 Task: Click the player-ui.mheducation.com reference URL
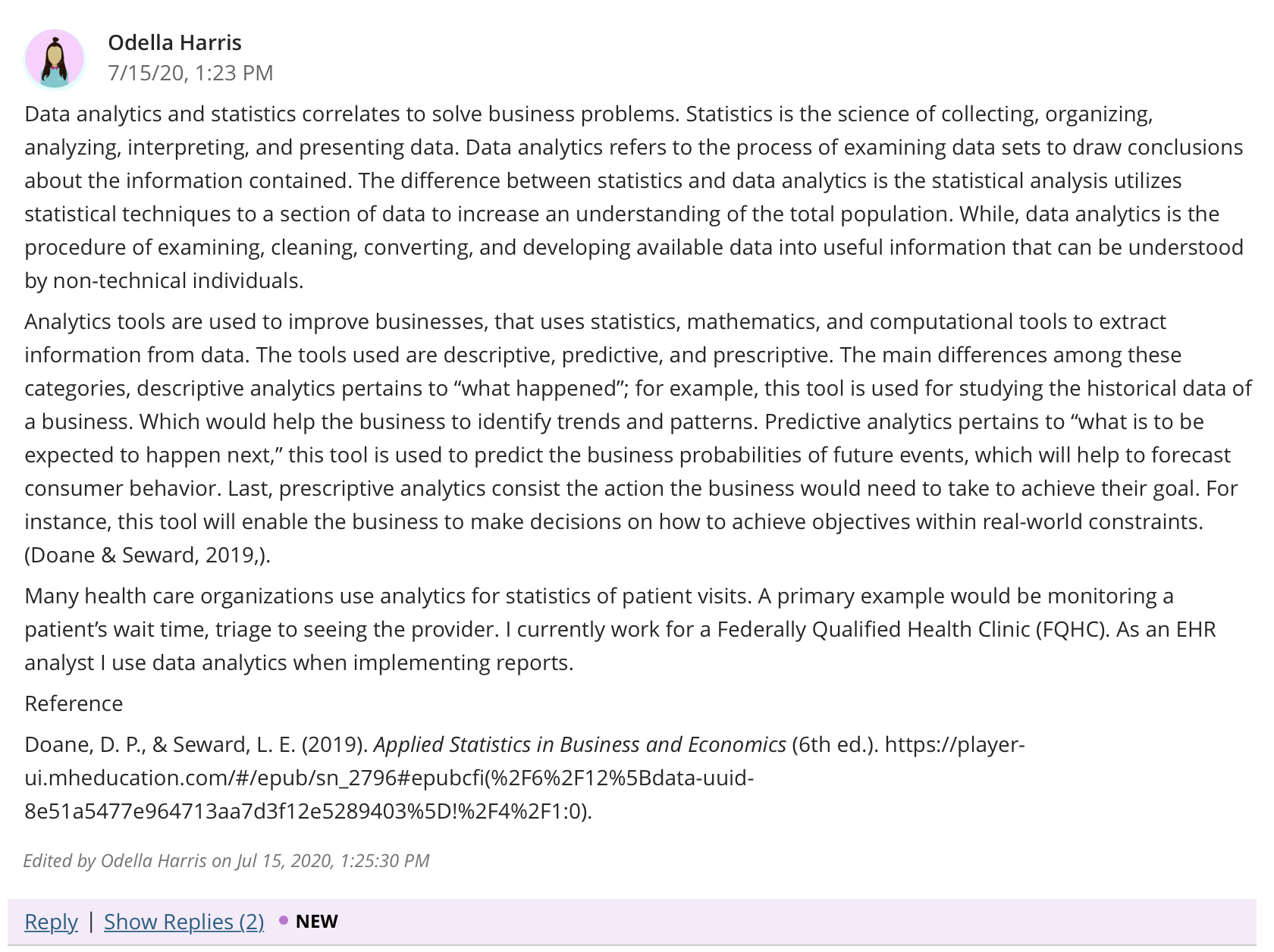525,778
